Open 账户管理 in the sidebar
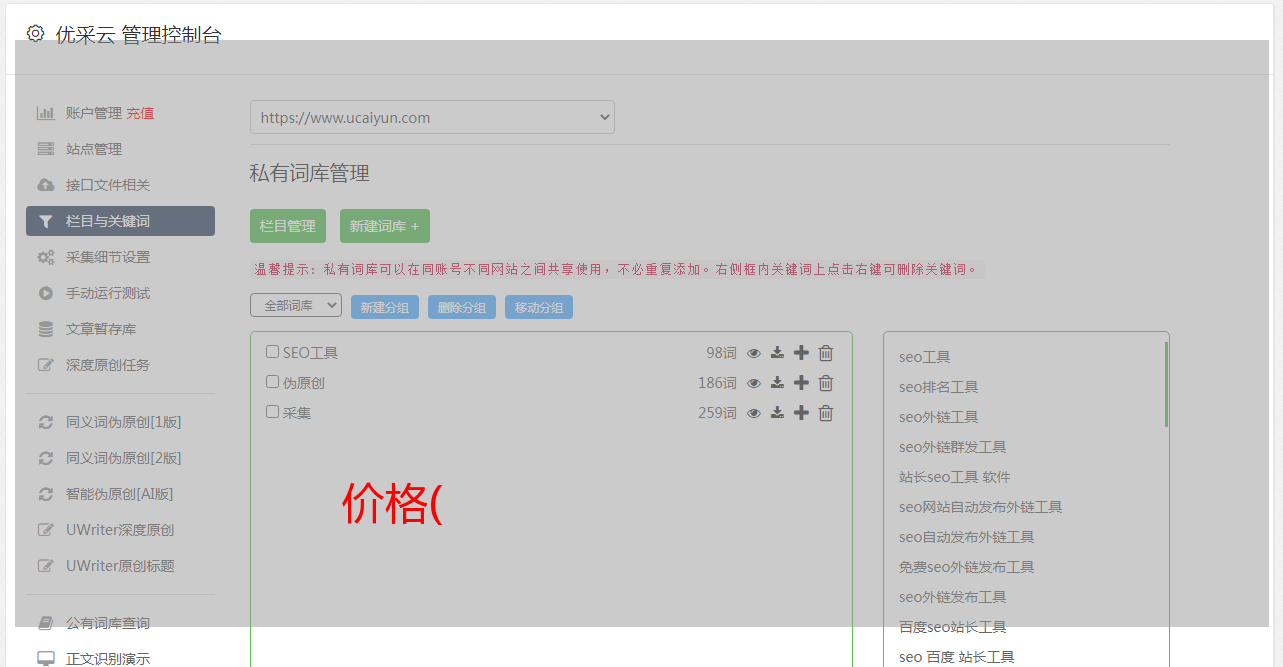The width and height of the screenshot is (1283, 667). pyautogui.click(x=94, y=113)
